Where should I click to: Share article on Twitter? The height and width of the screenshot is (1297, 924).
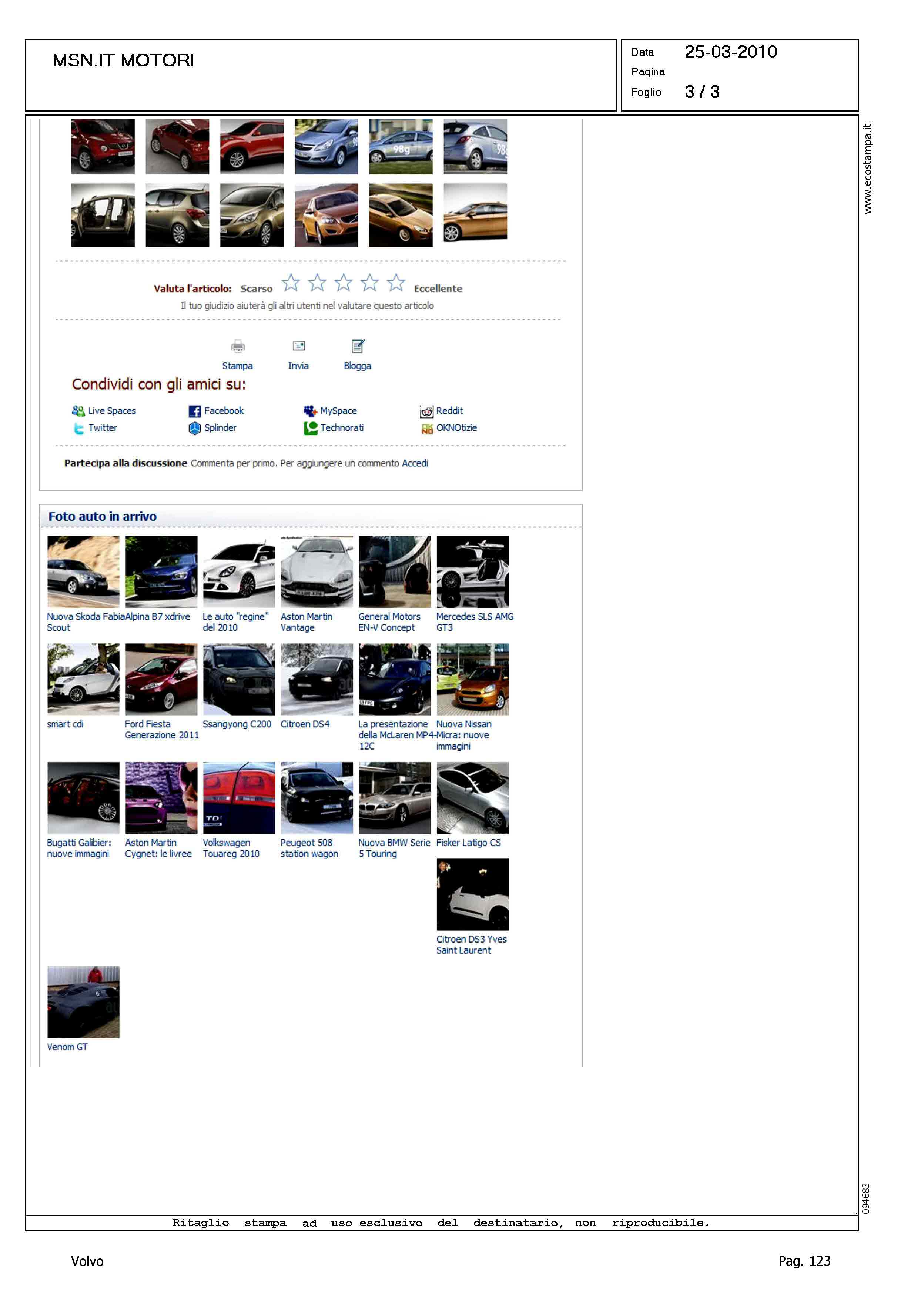(x=103, y=428)
